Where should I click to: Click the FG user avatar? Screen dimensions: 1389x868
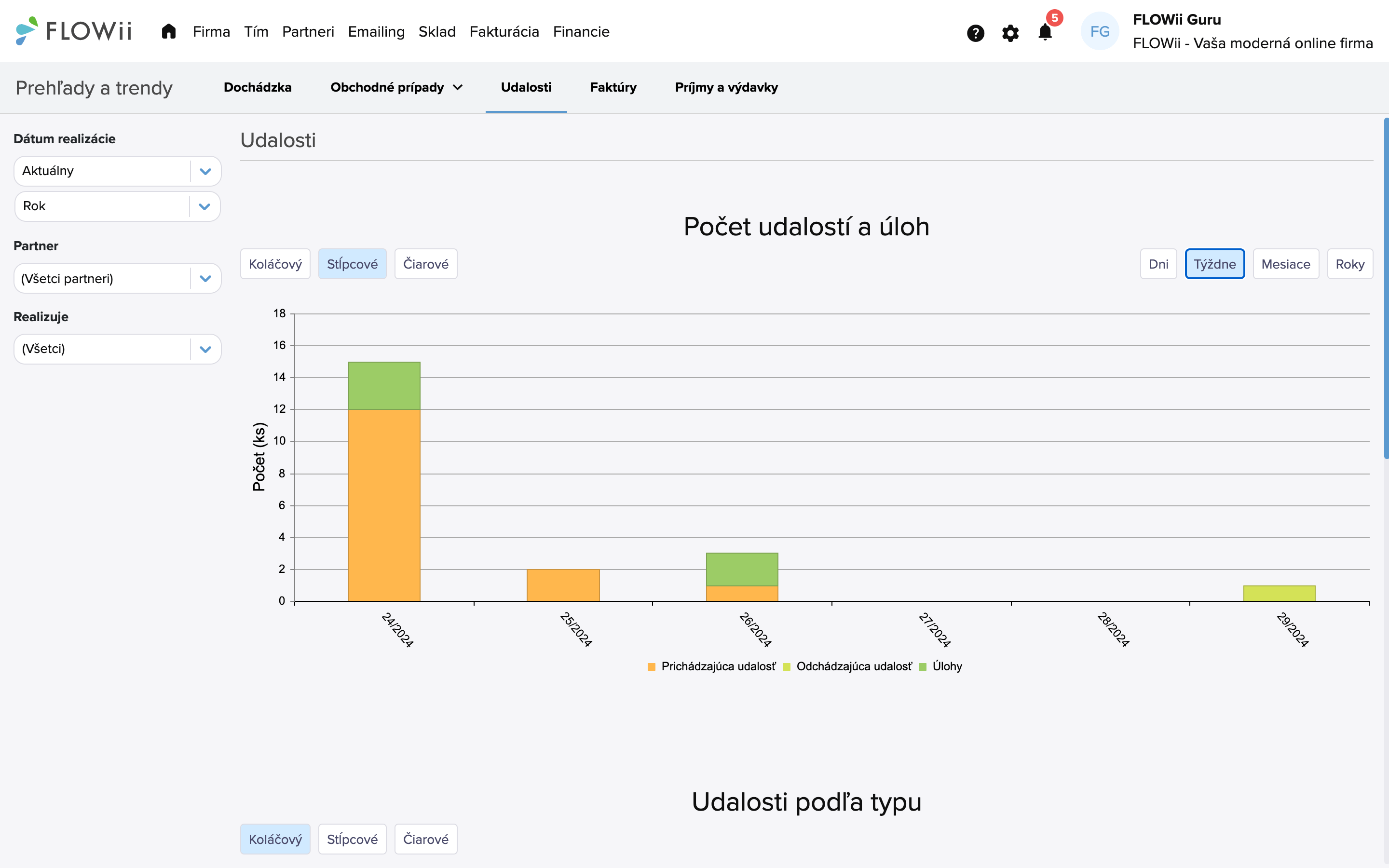[1099, 31]
